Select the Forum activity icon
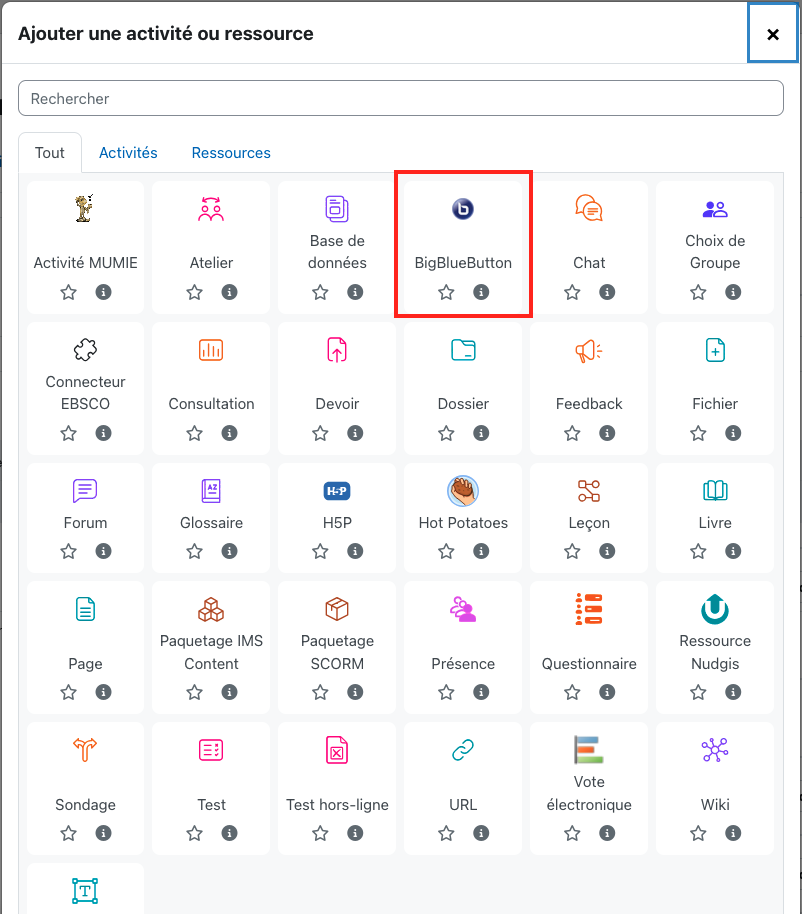This screenshot has width=802, height=914. pyautogui.click(x=85, y=491)
